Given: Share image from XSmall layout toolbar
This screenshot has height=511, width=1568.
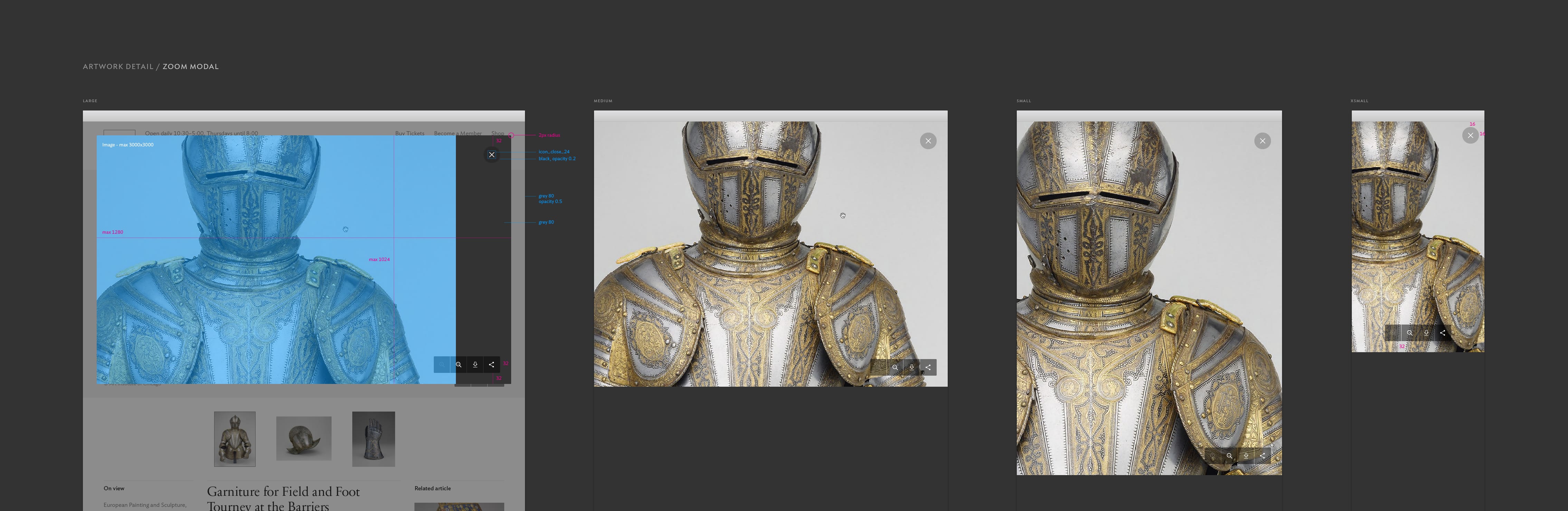Looking at the screenshot, I should pyautogui.click(x=1442, y=333).
